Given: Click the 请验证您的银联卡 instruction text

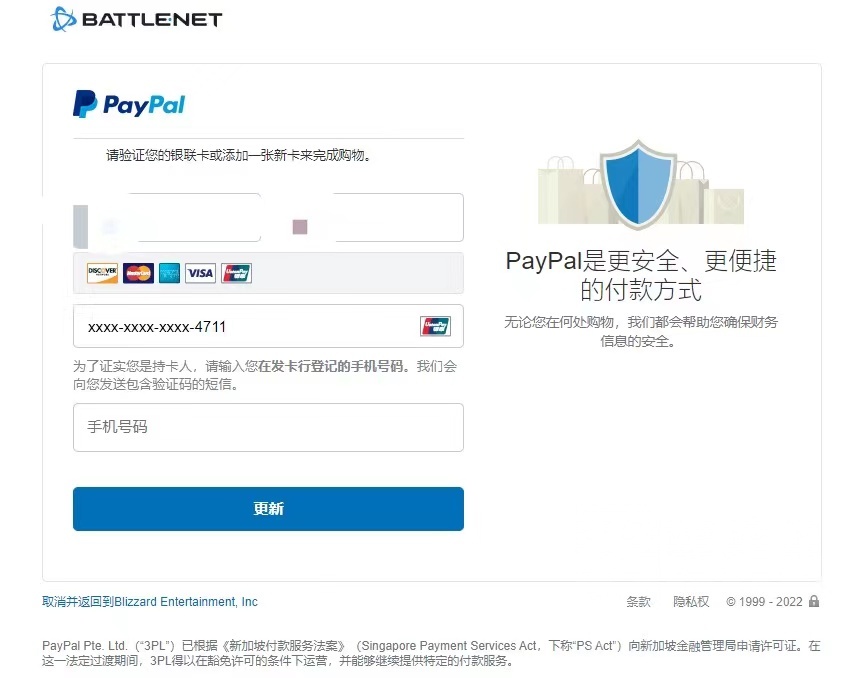Looking at the screenshot, I should (x=239, y=156).
